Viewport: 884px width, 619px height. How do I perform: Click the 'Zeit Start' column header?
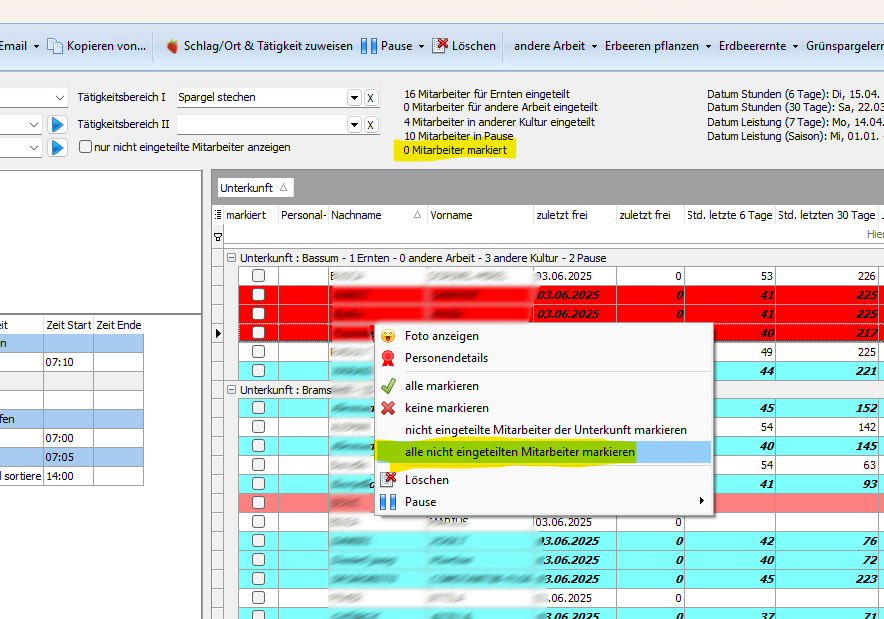tap(68, 325)
